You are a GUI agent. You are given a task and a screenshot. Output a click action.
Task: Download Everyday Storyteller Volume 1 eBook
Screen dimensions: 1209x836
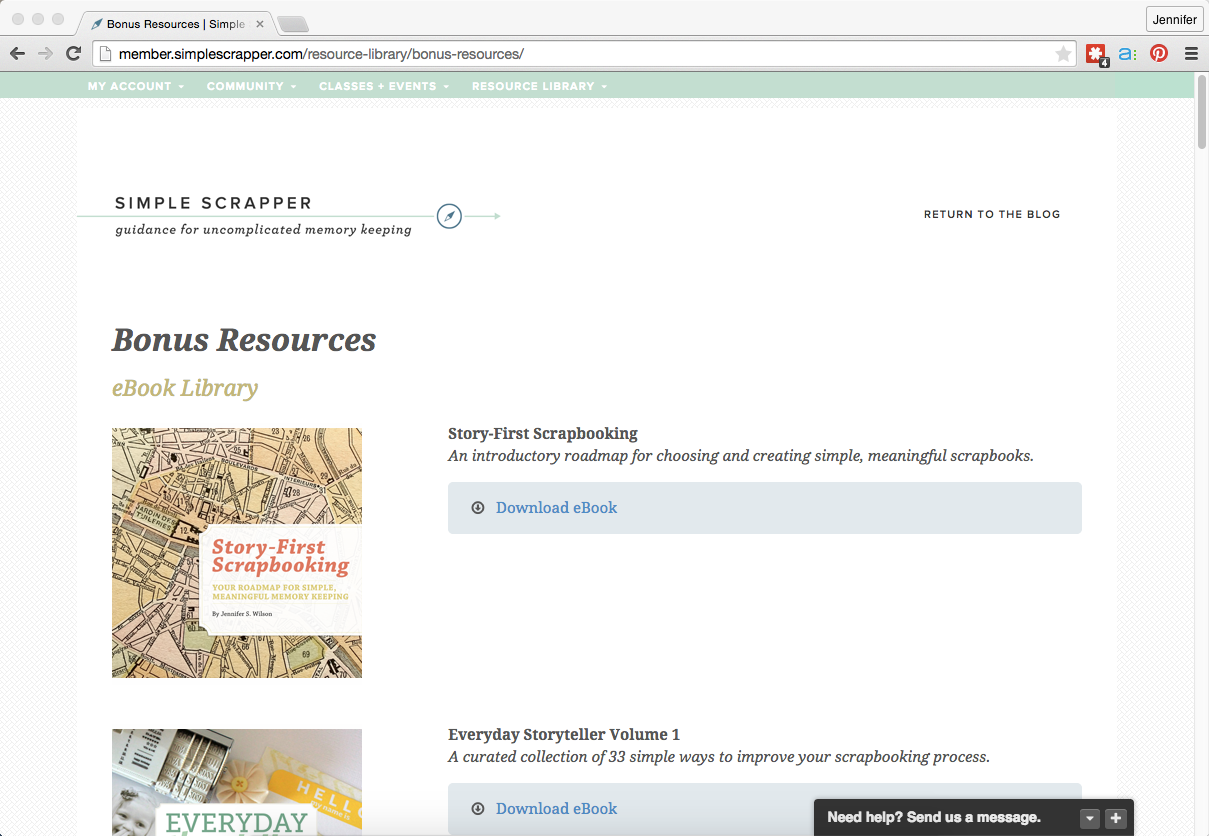pos(556,808)
